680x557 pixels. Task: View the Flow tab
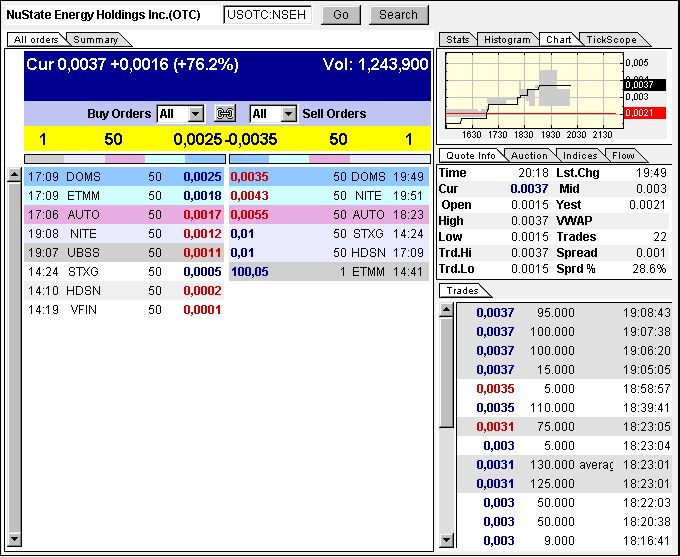(623, 156)
